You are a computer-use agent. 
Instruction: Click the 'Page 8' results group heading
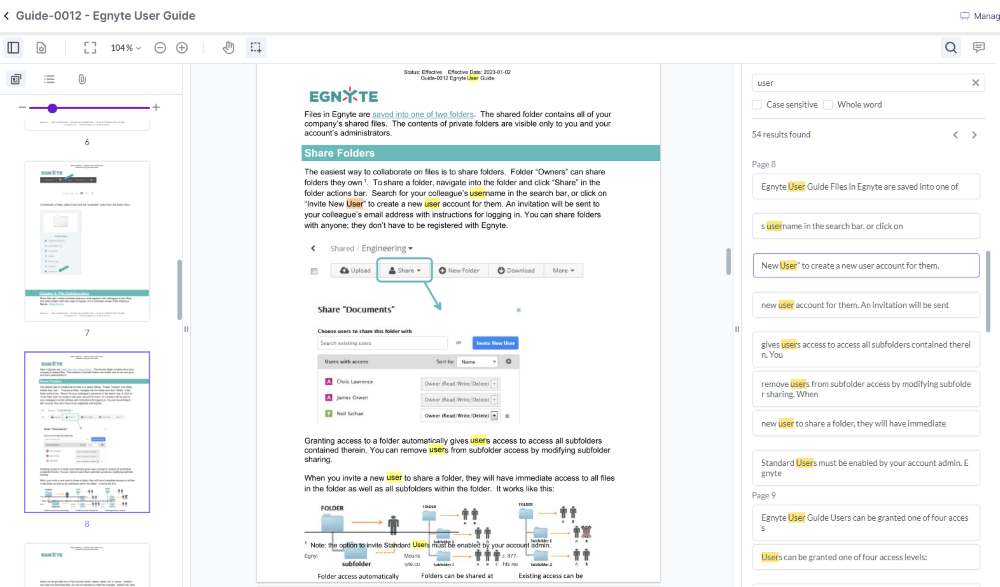pyautogui.click(x=763, y=165)
